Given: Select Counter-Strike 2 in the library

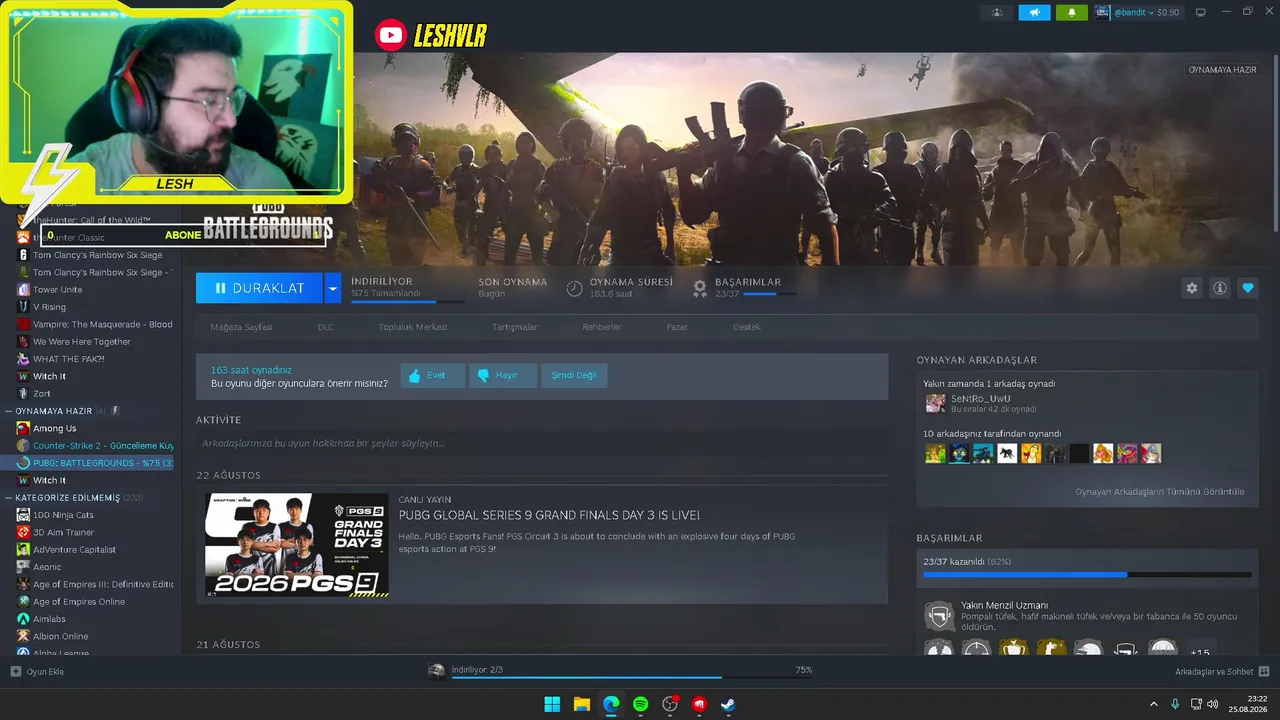Looking at the screenshot, I should 103,445.
